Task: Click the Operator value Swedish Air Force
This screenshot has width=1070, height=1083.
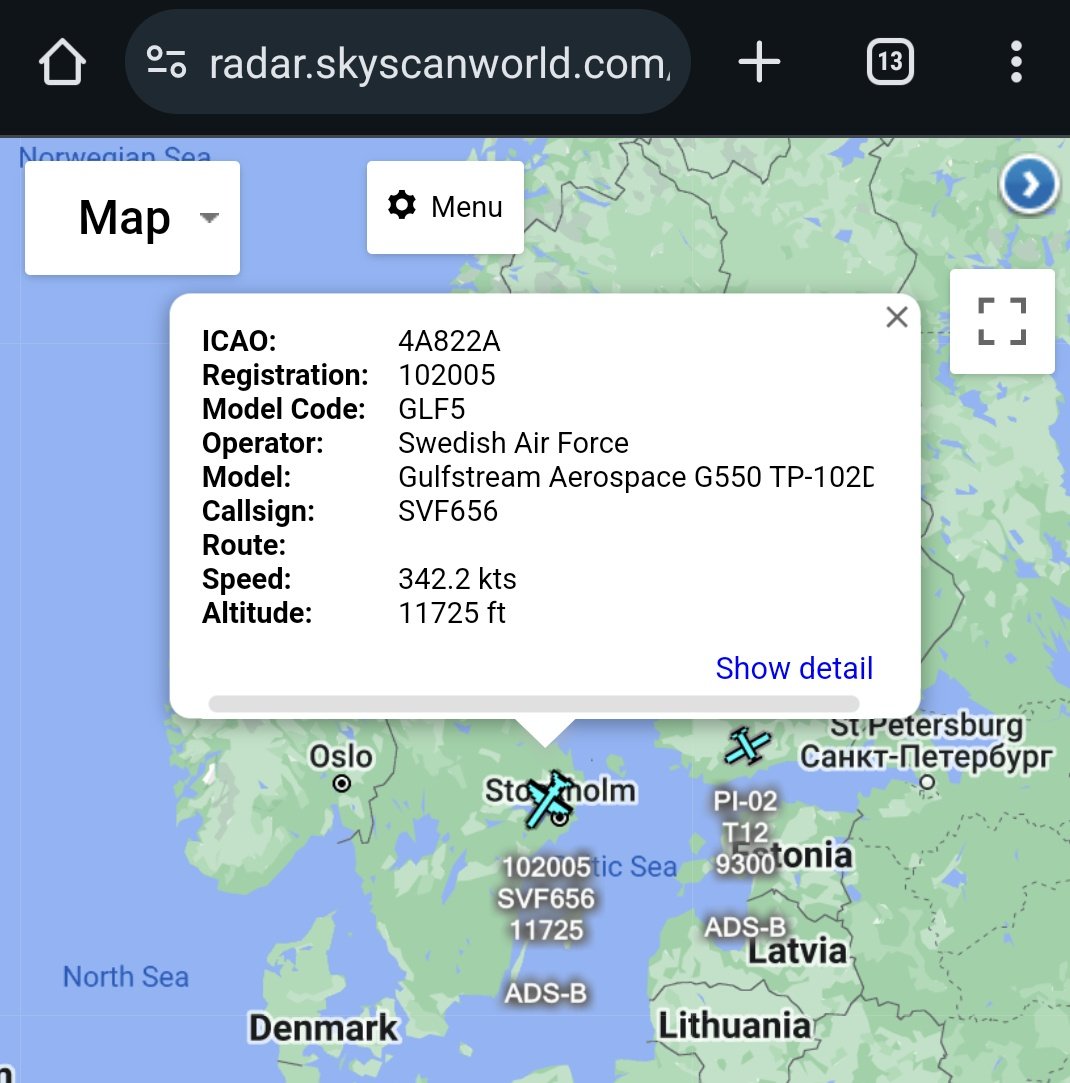Action: pos(513,443)
